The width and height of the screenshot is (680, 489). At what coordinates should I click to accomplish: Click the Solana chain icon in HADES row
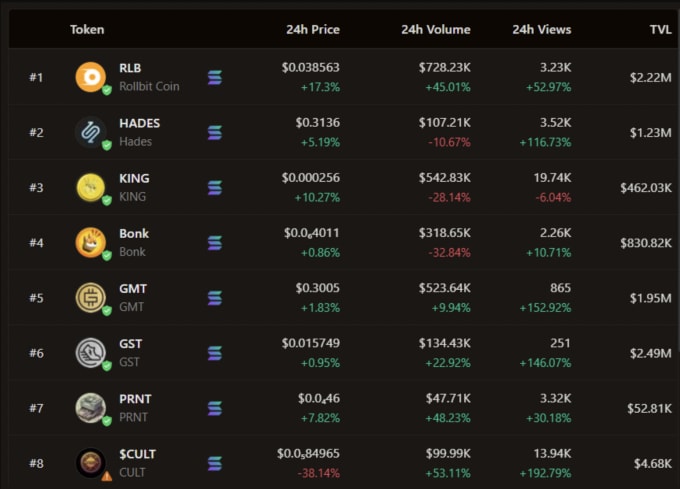point(215,133)
